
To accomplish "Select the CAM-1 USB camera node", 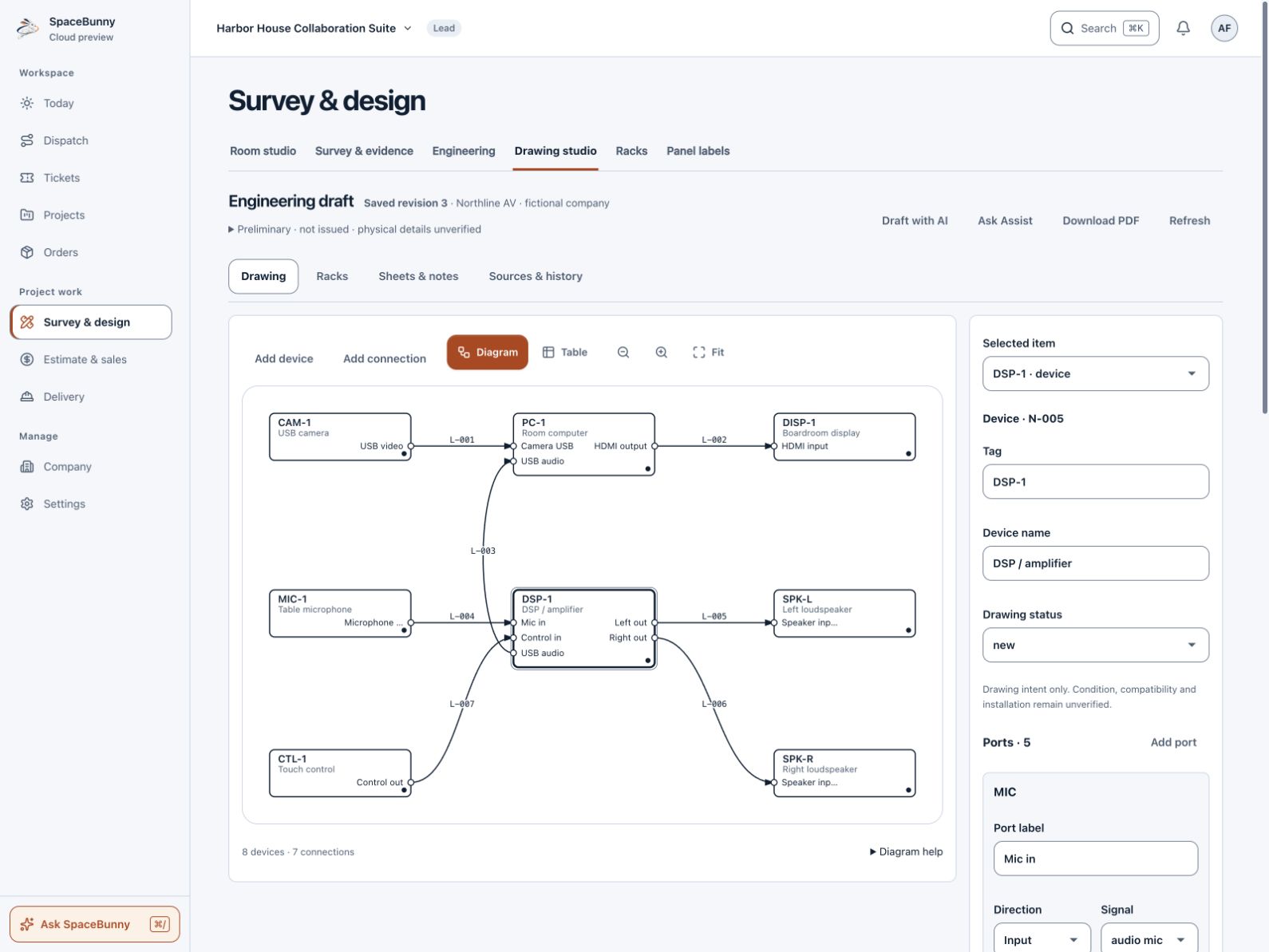I will click(x=341, y=436).
